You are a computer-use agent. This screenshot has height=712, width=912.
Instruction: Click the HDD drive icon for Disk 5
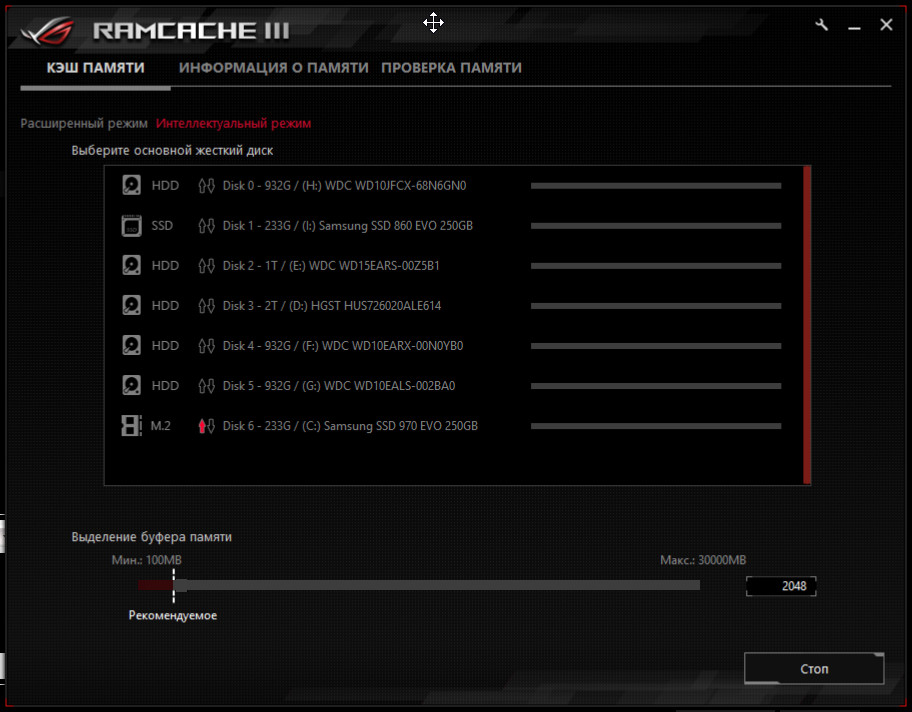[131, 386]
